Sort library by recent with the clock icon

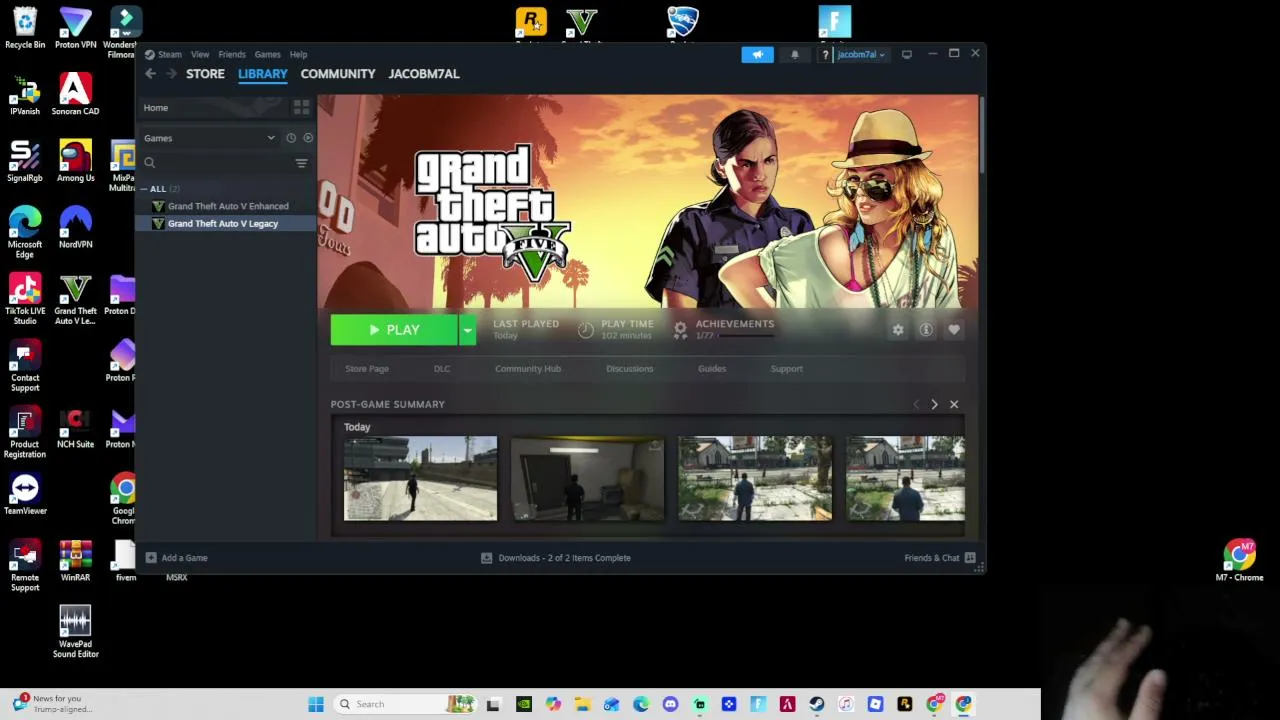291,138
